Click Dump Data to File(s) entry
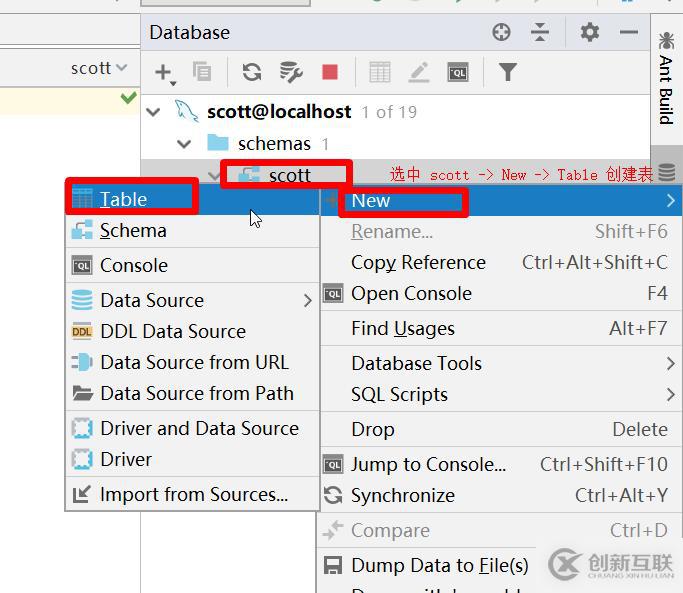The width and height of the screenshot is (683, 593). 440,566
